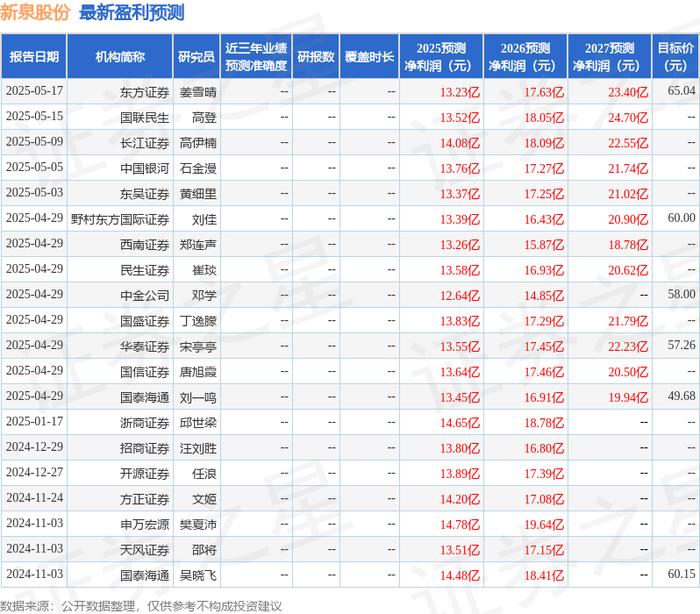This screenshot has height=614, width=700.
Task: Click the 2027预测净利润 header
Action: click(x=609, y=57)
